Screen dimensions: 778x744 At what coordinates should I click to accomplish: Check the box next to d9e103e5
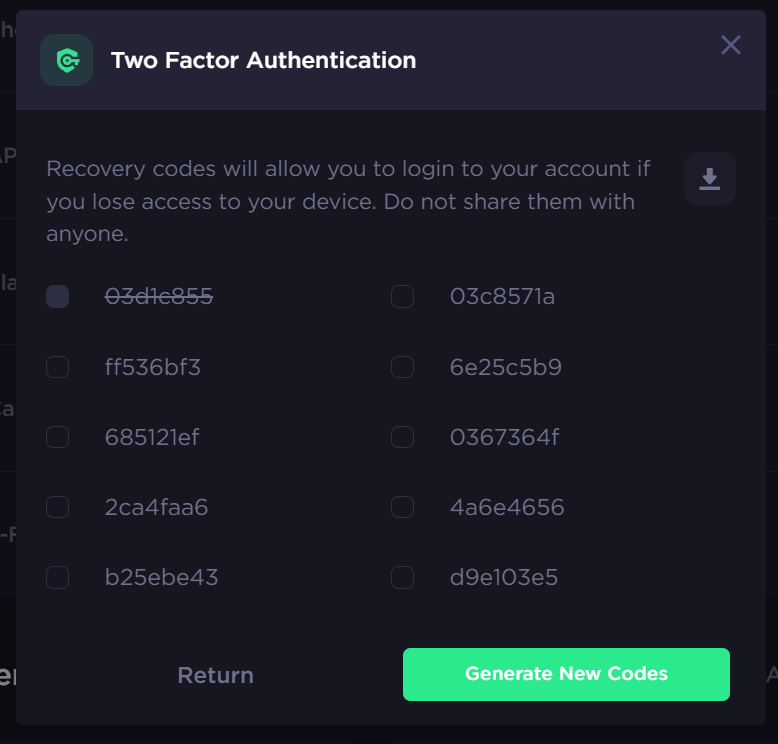(402, 577)
